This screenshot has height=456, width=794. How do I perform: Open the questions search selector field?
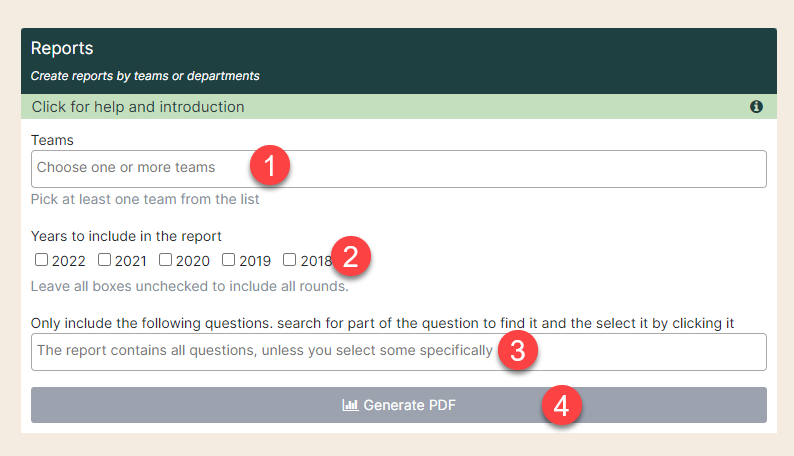point(399,352)
